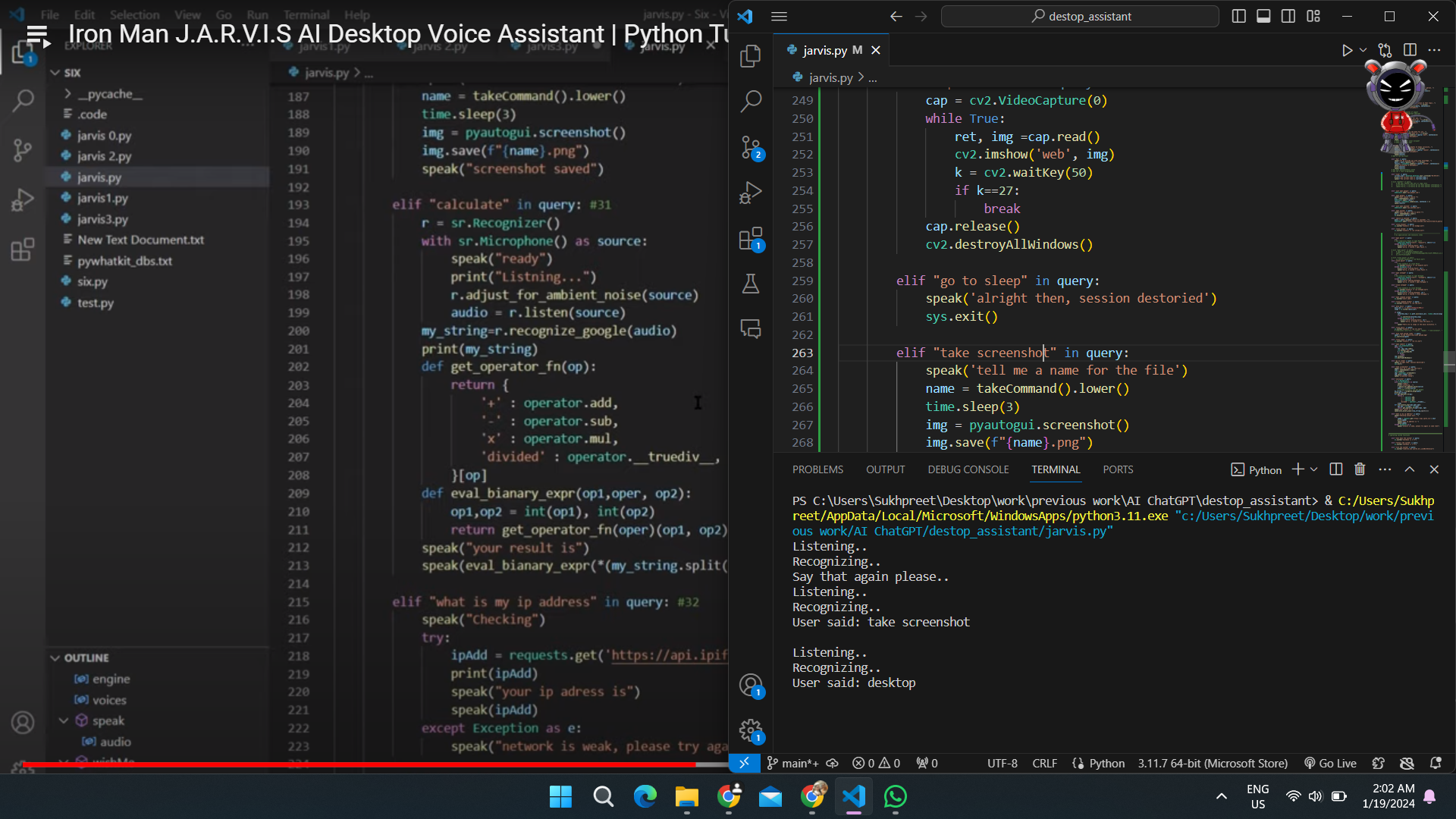Click the main*+ git branch indicator
This screenshot has height=819, width=1456.
click(792, 763)
